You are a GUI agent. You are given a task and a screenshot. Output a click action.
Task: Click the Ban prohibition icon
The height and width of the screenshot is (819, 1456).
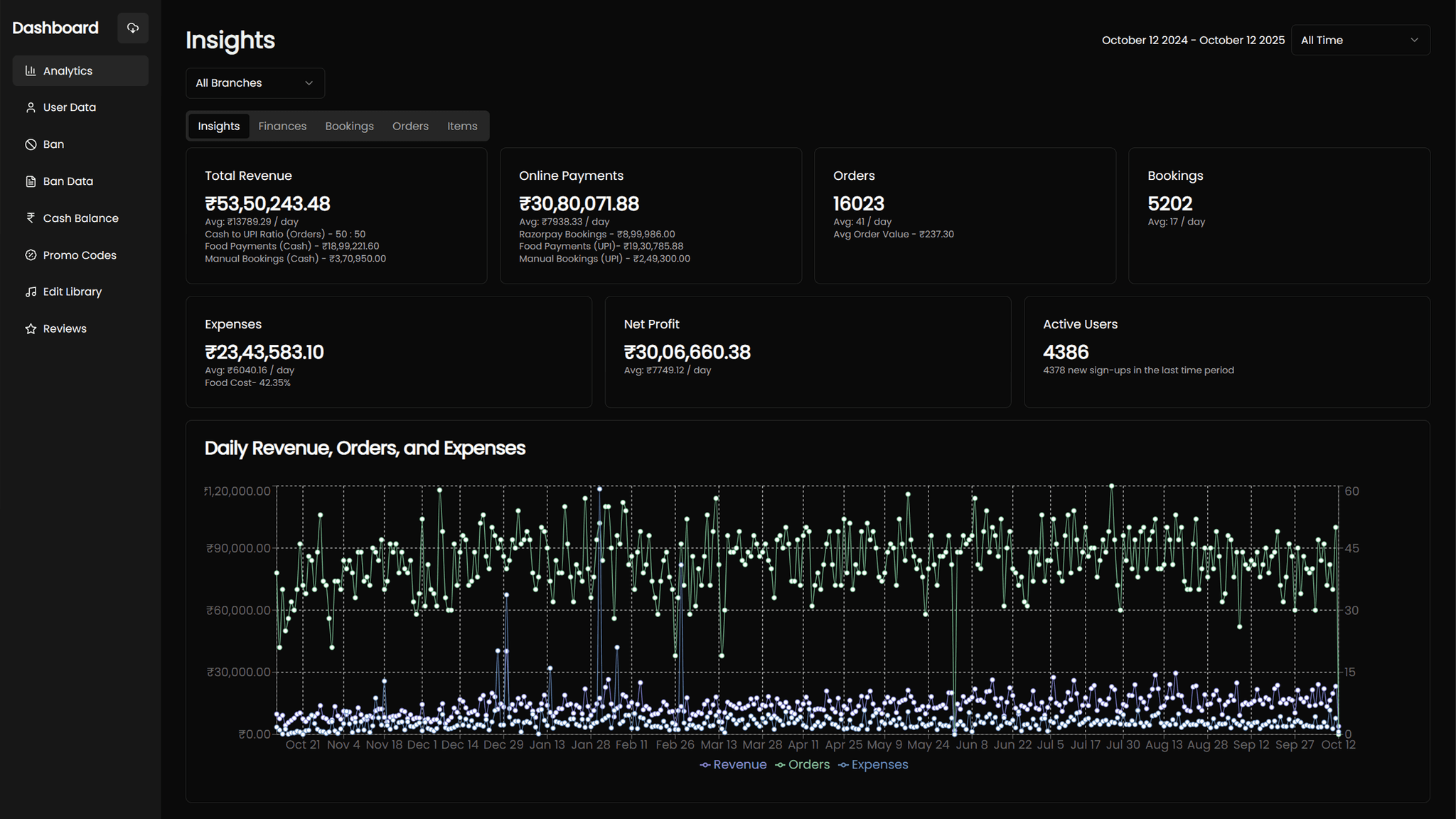coord(31,144)
